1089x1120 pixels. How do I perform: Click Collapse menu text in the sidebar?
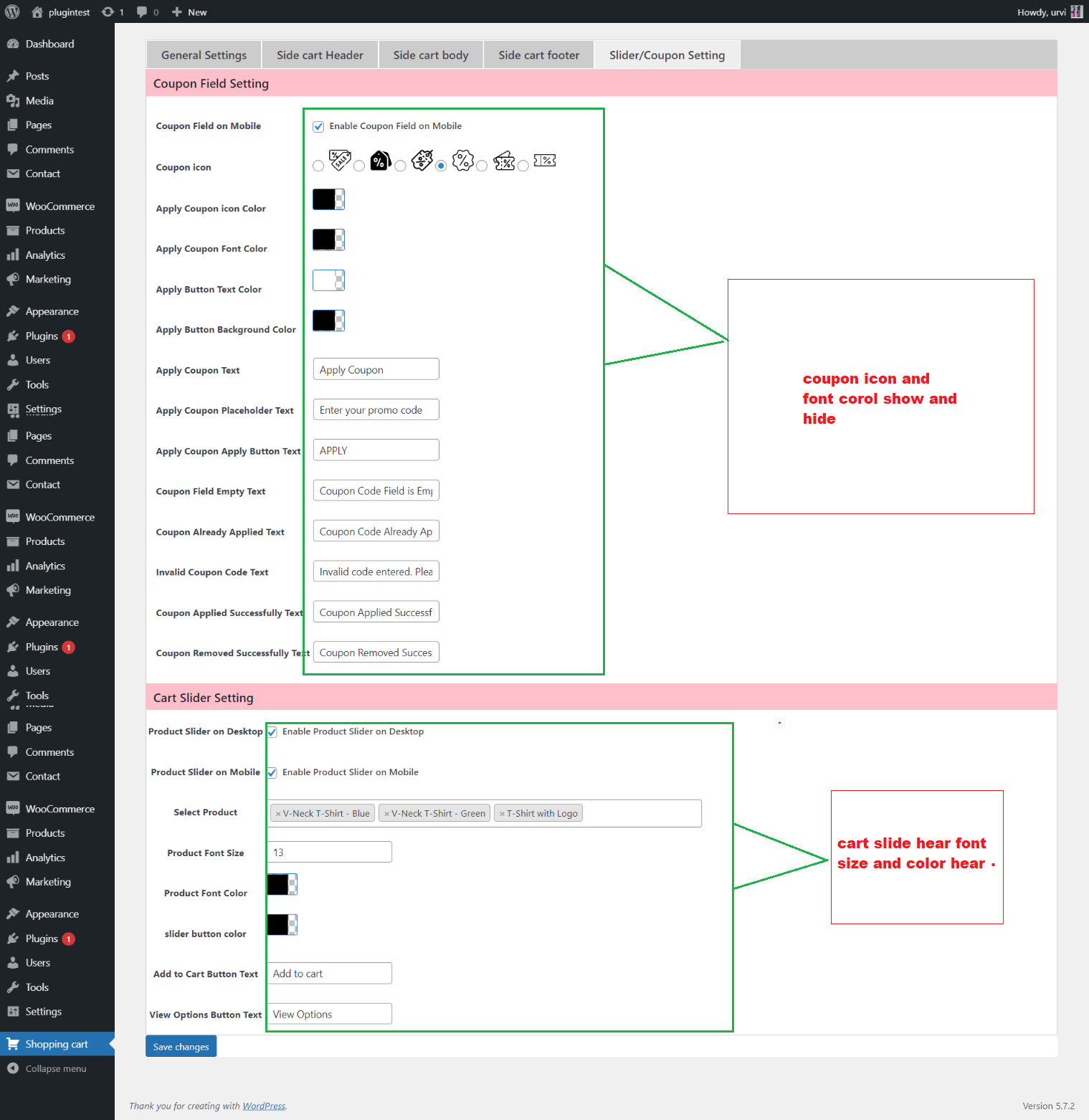tap(56, 1068)
